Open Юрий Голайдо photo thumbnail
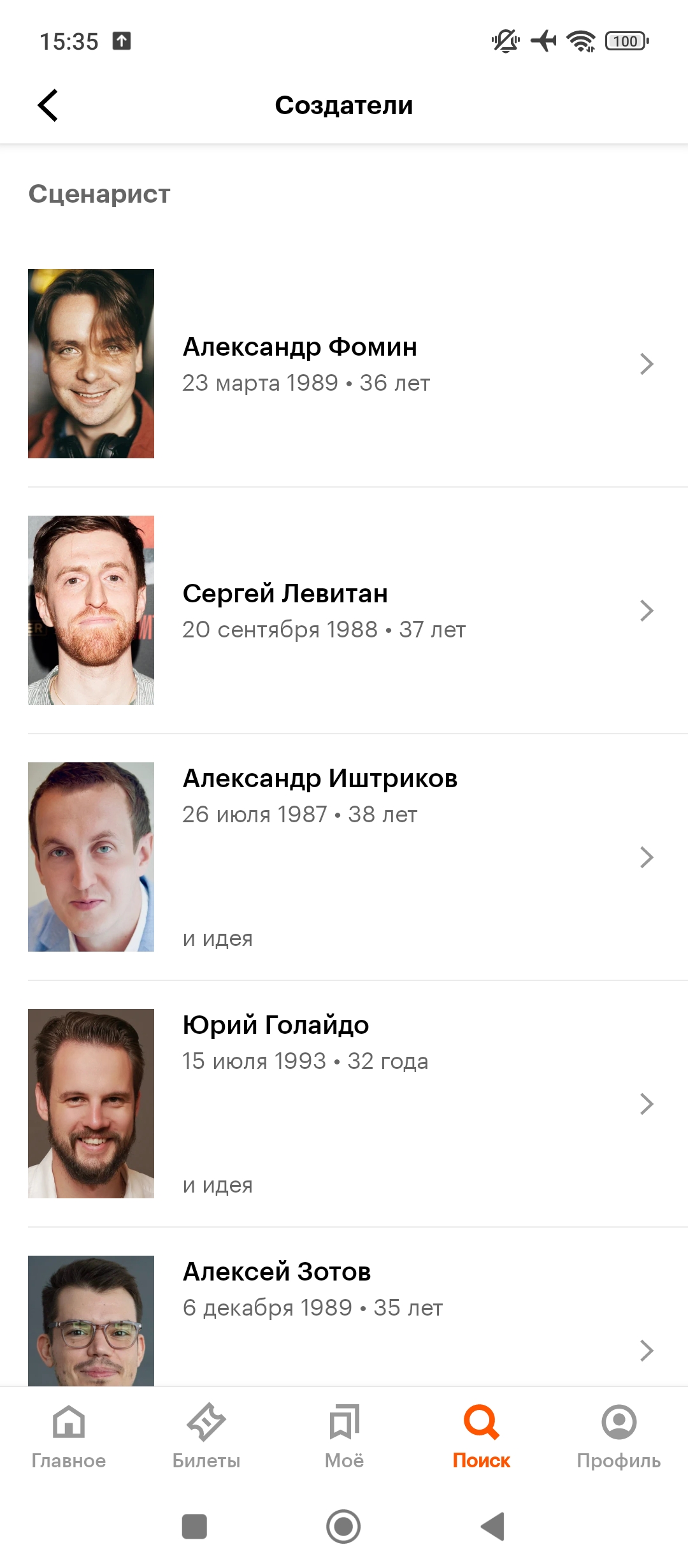 91,1103
